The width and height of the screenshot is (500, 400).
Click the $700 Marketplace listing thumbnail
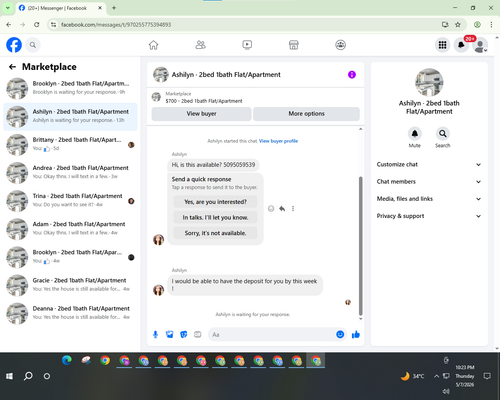[x=156, y=97]
